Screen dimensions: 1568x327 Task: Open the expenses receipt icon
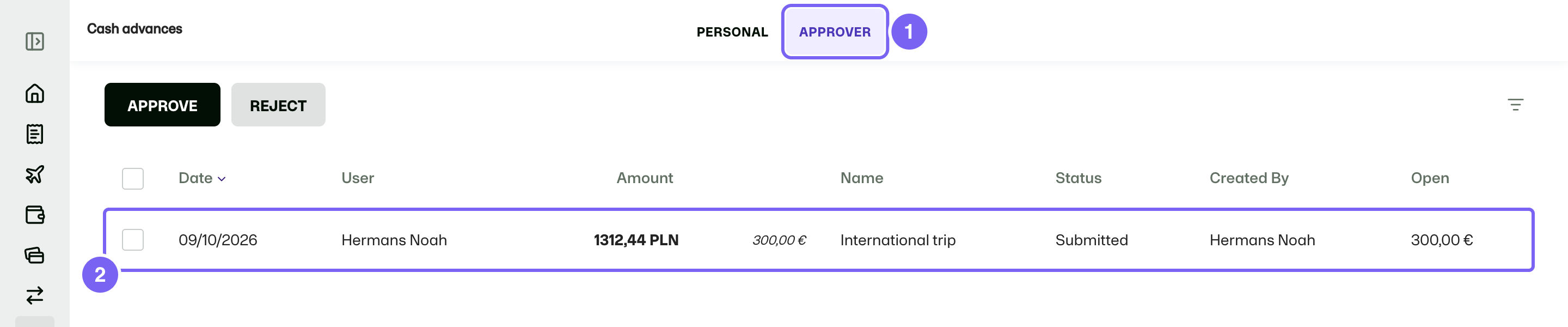pos(35,134)
